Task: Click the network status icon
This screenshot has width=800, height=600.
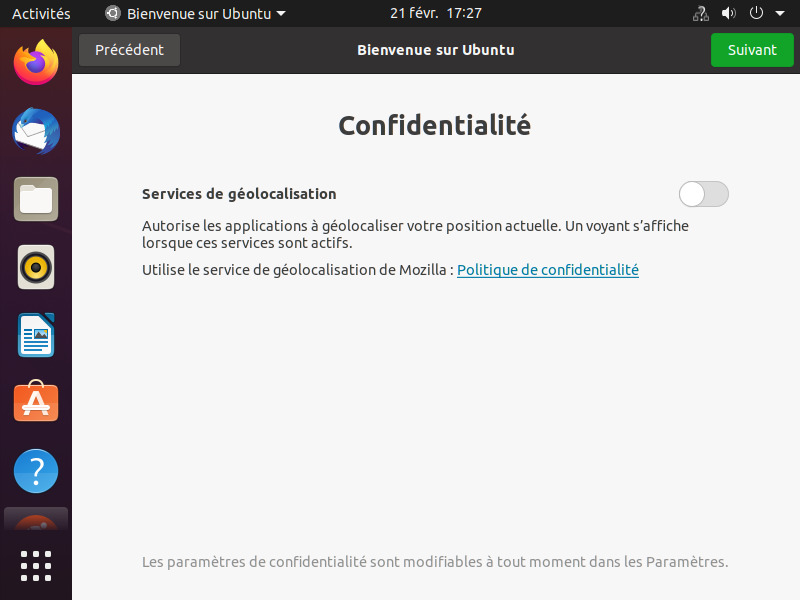Action: point(700,14)
